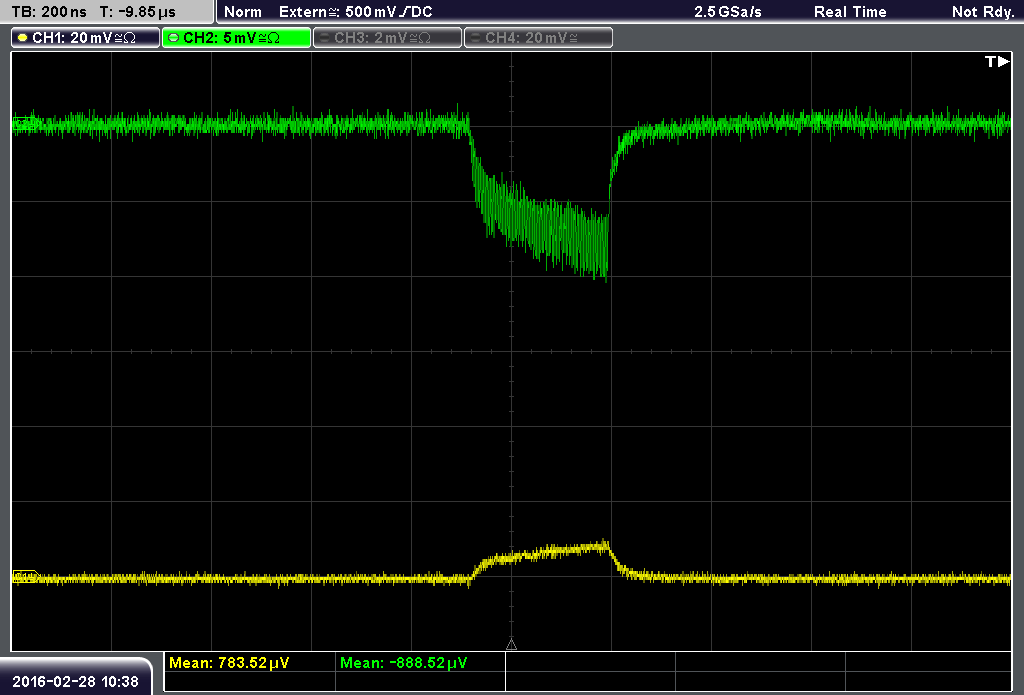Click the 2016-02-28 10:38 date stamp
The height and width of the screenshot is (695, 1024).
(76, 681)
